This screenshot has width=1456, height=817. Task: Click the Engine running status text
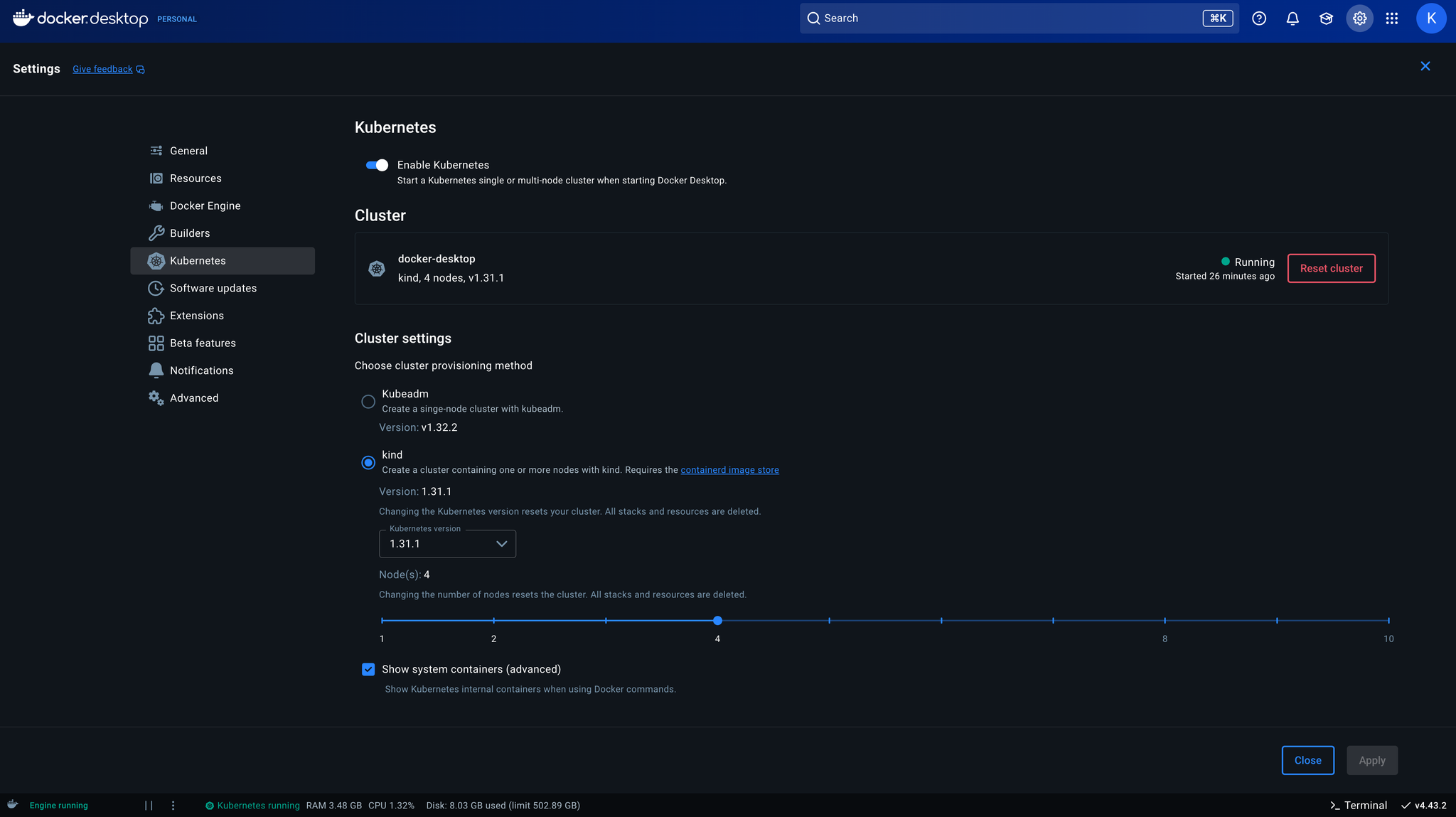(x=59, y=806)
